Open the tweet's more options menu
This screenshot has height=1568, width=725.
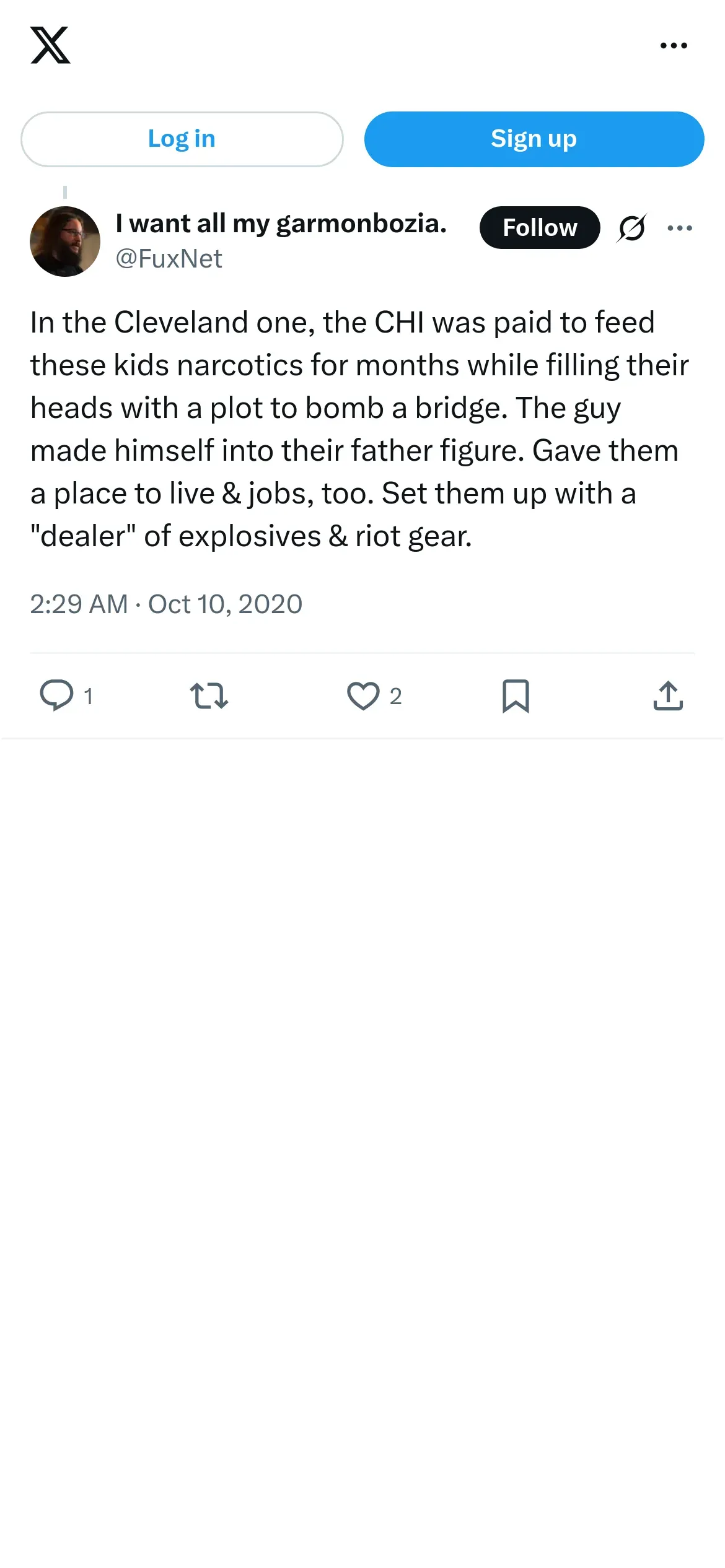(680, 228)
